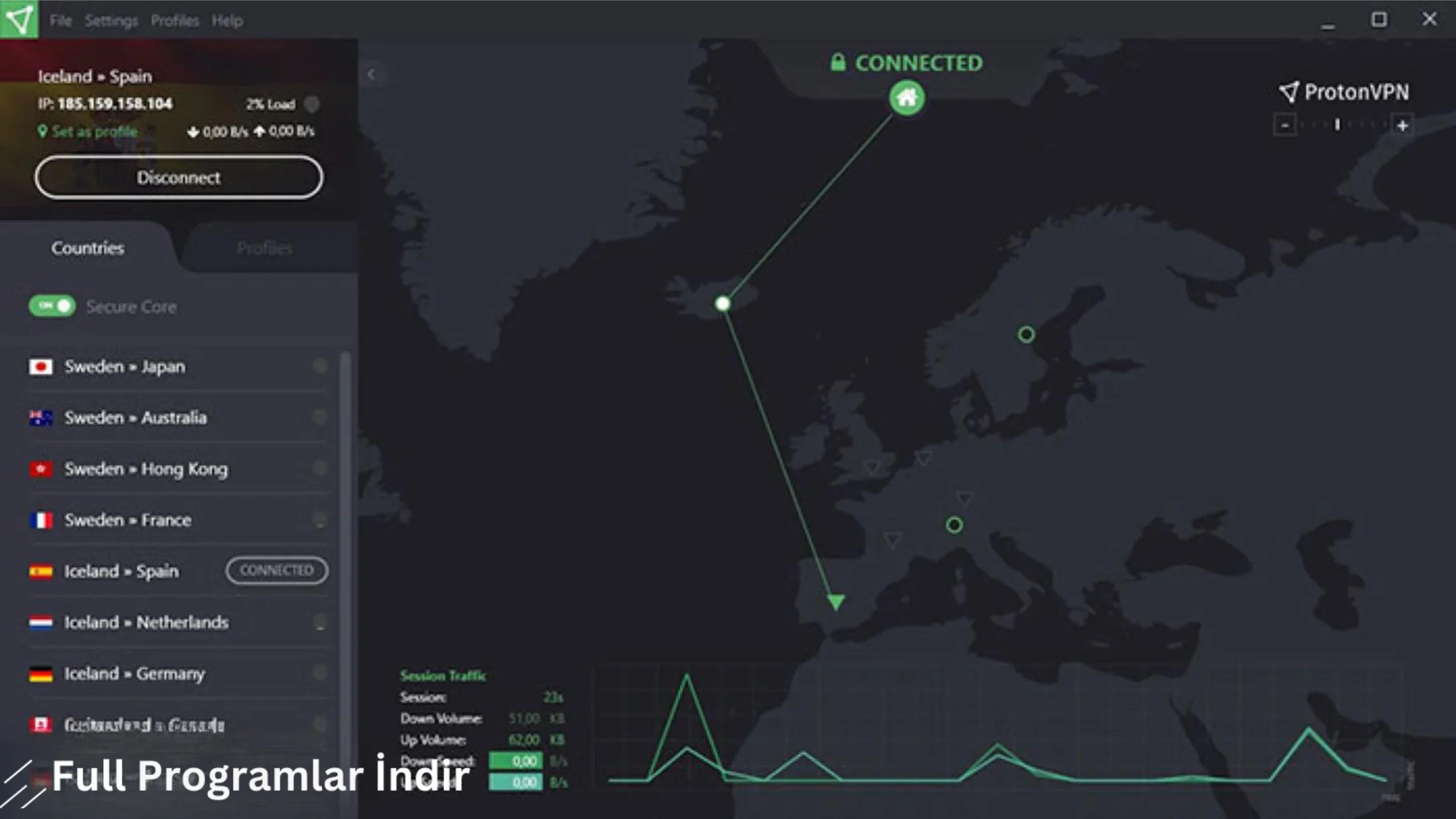Click the ProtonVPN logo in title bar
The height and width of the screenshot is (819, 1456).
[19, 19]
